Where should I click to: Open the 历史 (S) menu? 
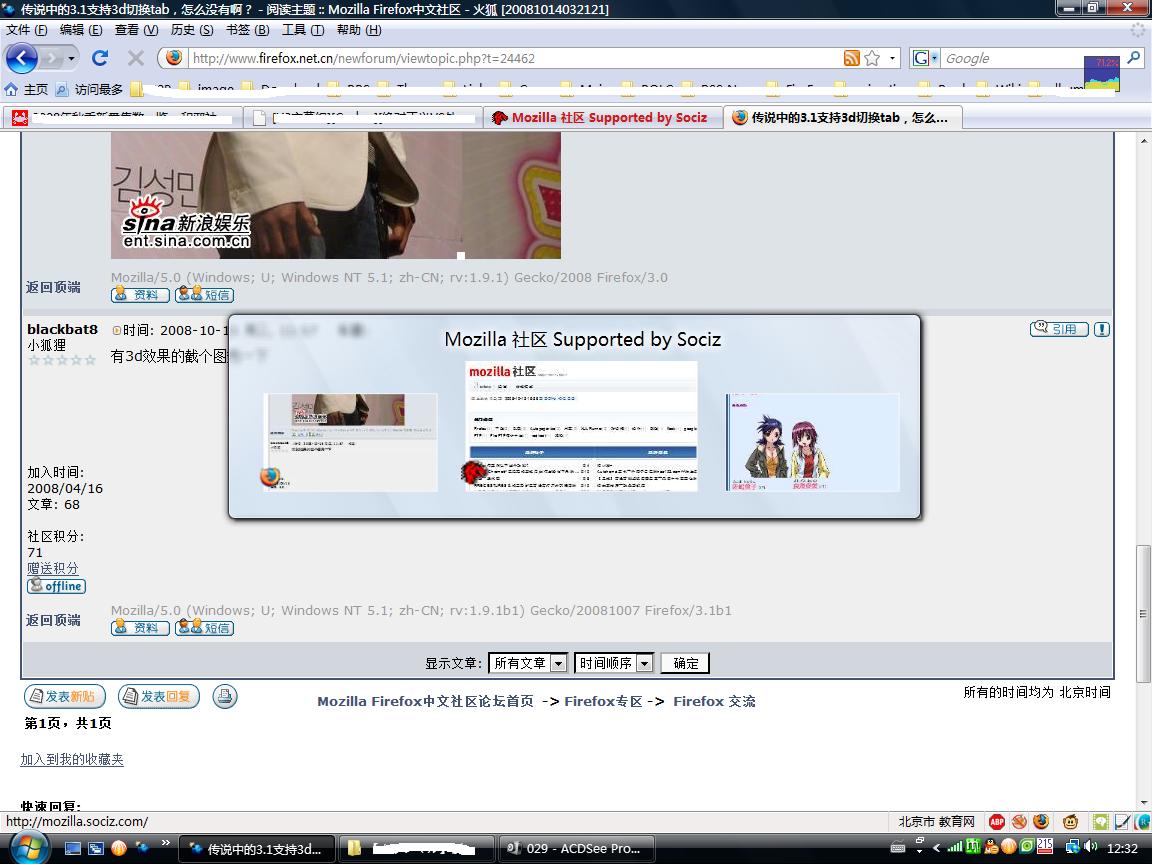click(192, 29)
